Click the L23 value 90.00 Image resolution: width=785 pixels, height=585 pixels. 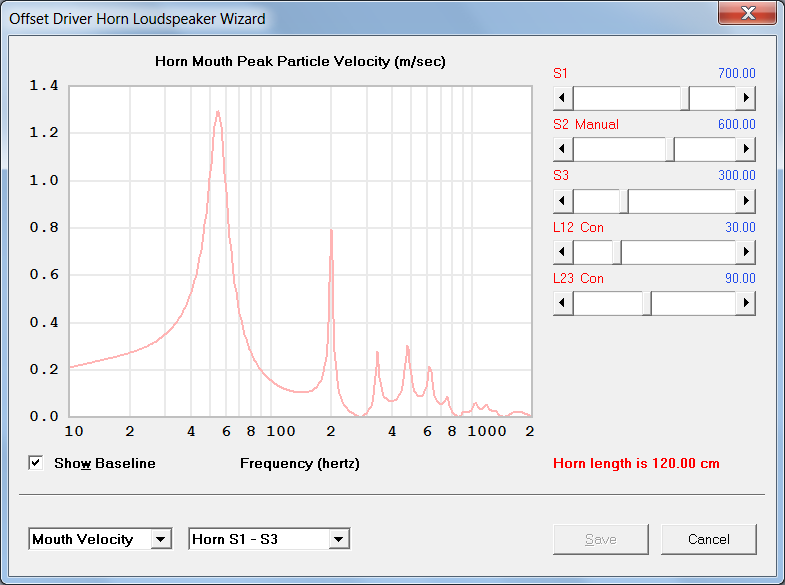point(740,278)
